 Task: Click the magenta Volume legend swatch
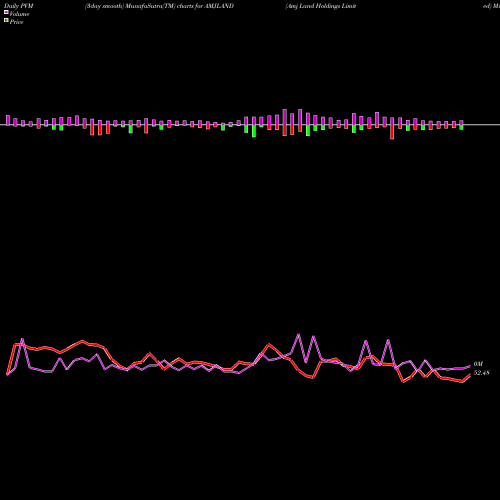[x=6, y=13]
